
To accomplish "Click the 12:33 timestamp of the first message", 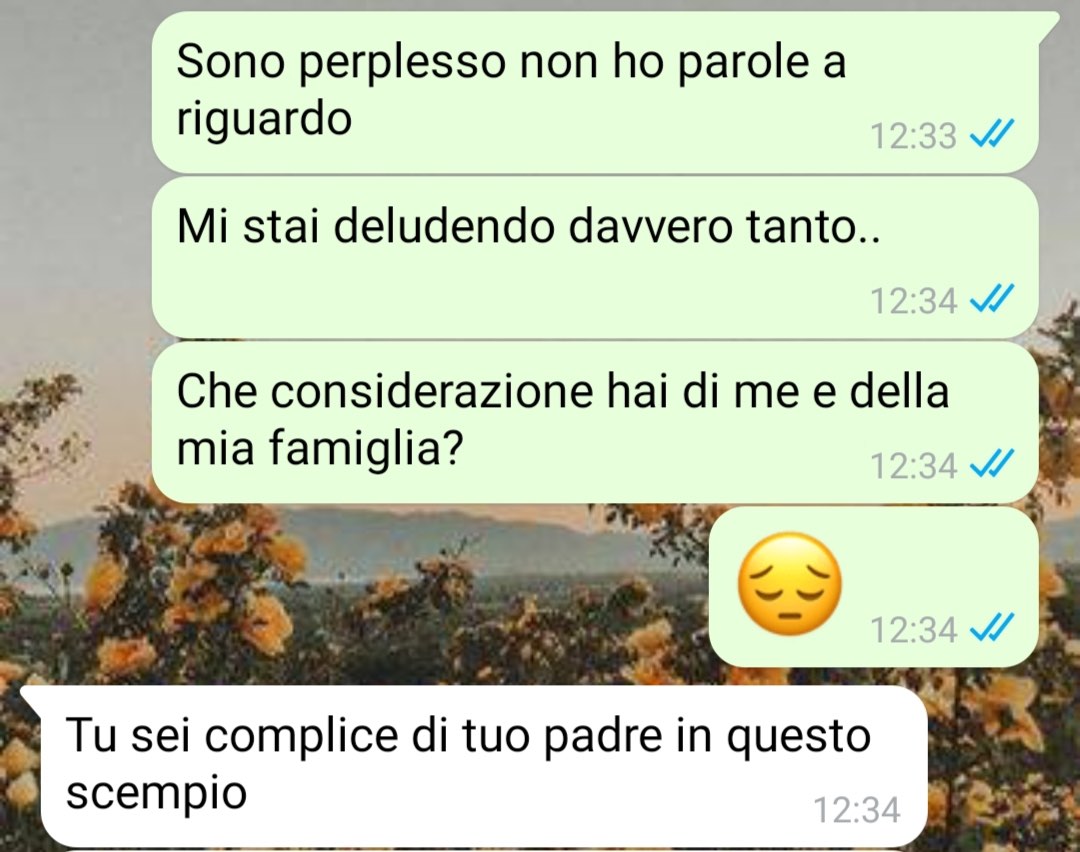I will coord(913,136).
